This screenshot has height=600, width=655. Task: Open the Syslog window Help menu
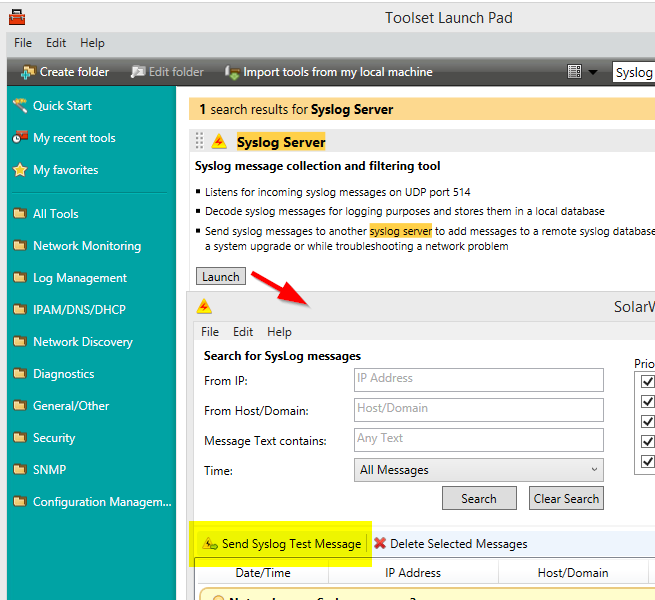[x=279, y=332]
